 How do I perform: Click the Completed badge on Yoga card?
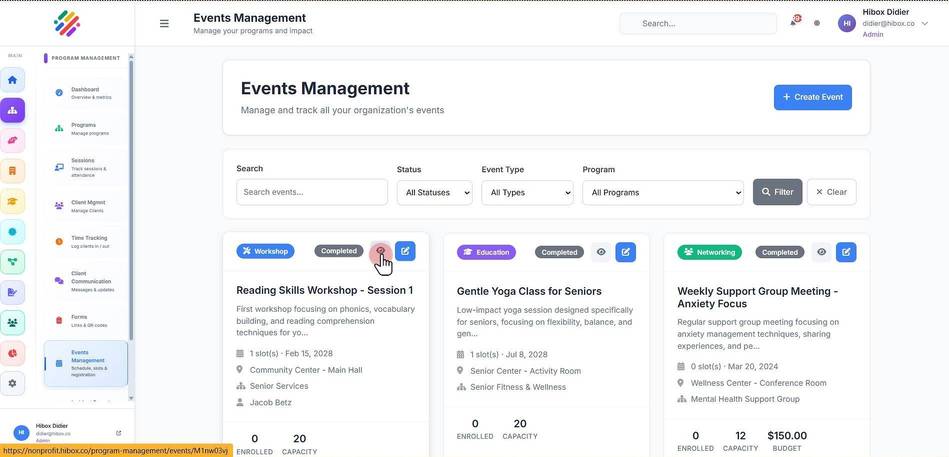(x=559, y=252)
